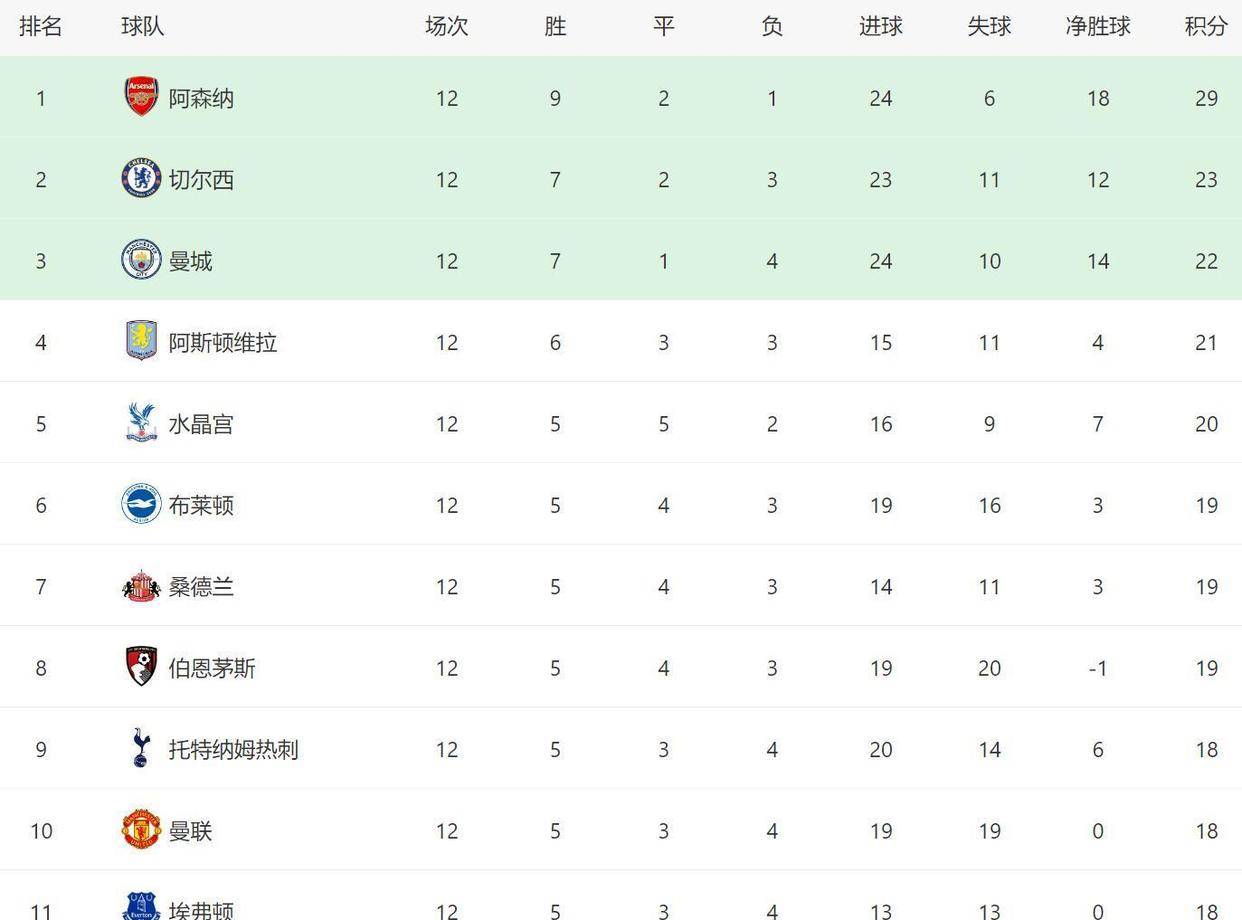Image resolution: width=1242 pixels, height=920 pixels.
Task: Click the Bournemouth club badge
Action: pos(141,667)
